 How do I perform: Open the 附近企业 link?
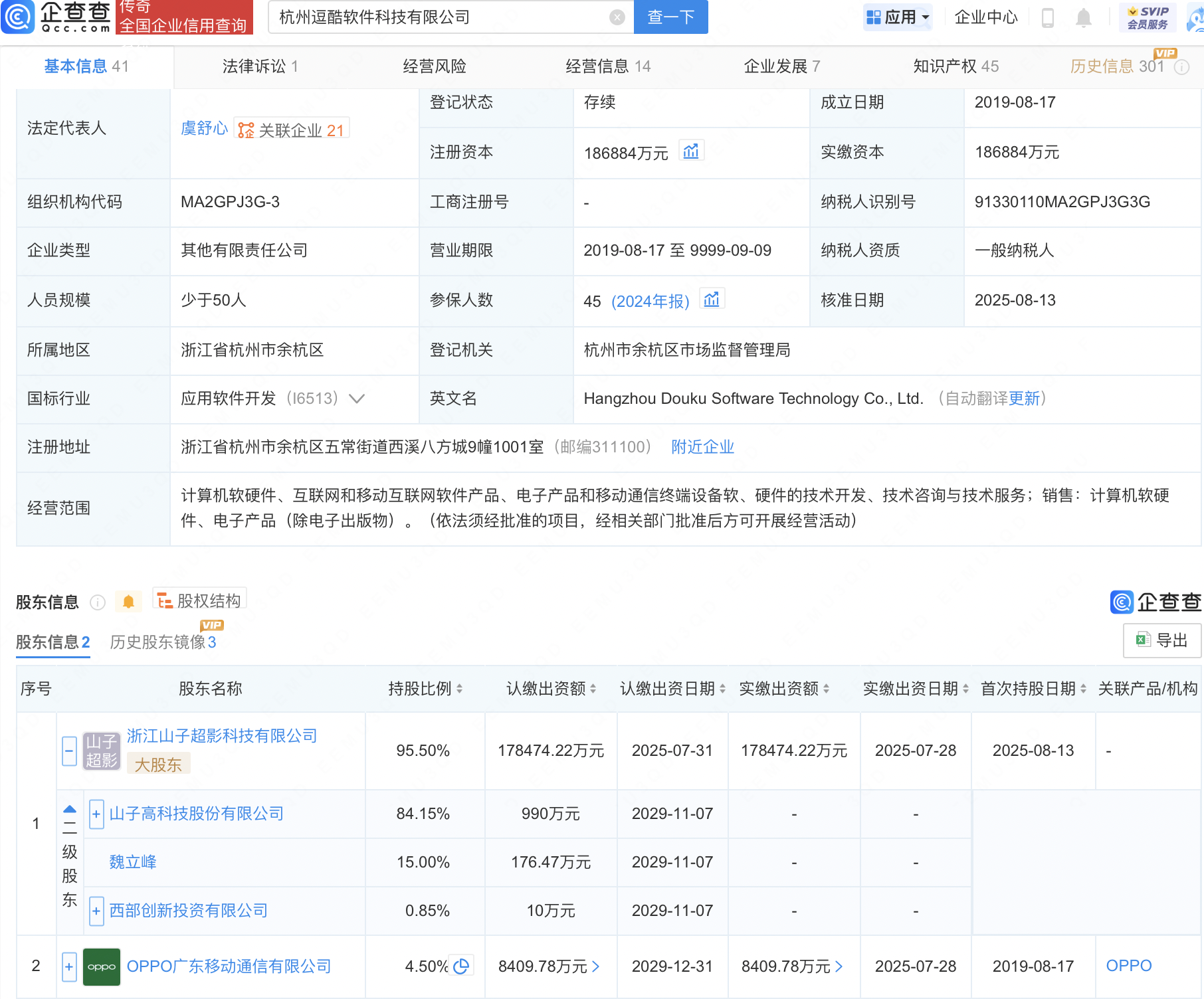click(x=702, y=447)
